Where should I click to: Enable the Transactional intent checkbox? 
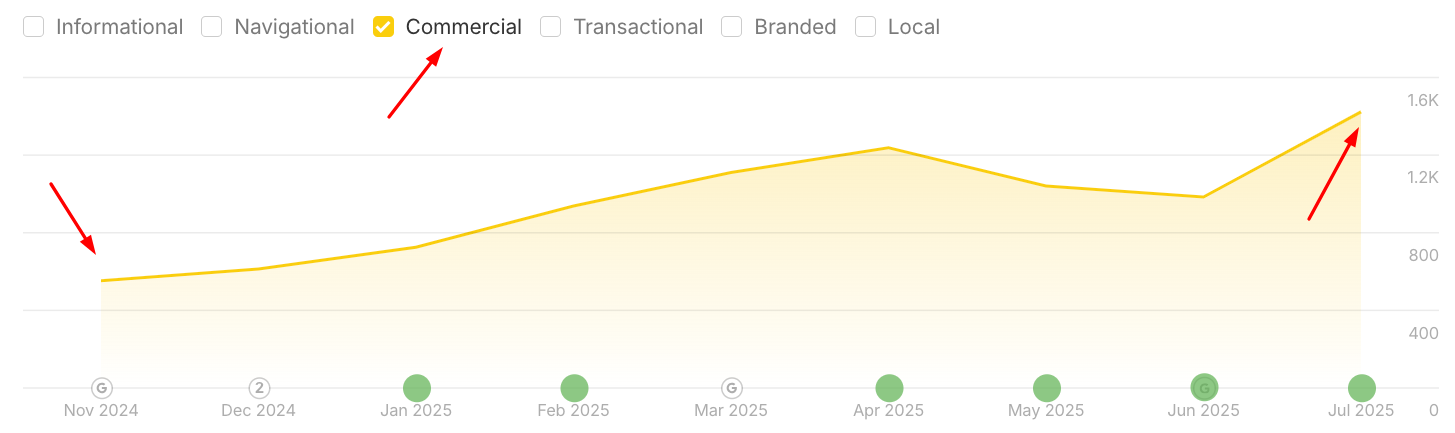(551, 27)
